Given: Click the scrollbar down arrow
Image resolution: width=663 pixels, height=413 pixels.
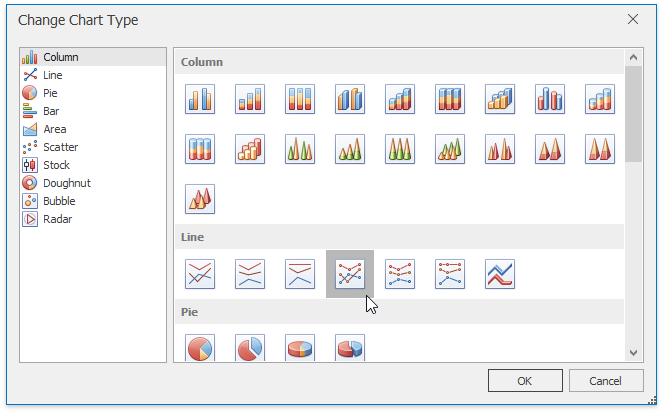Looking at the screenshot, I should (633, 352).
